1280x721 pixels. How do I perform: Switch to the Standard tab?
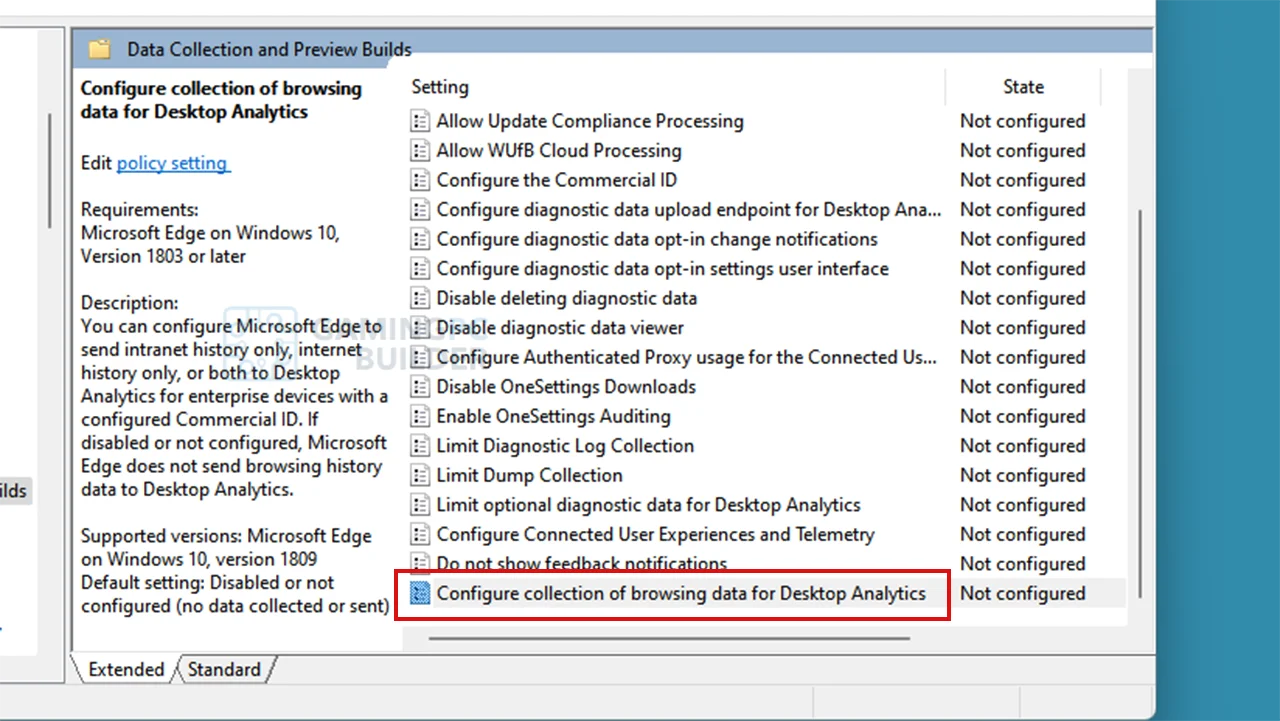[224, 670]
